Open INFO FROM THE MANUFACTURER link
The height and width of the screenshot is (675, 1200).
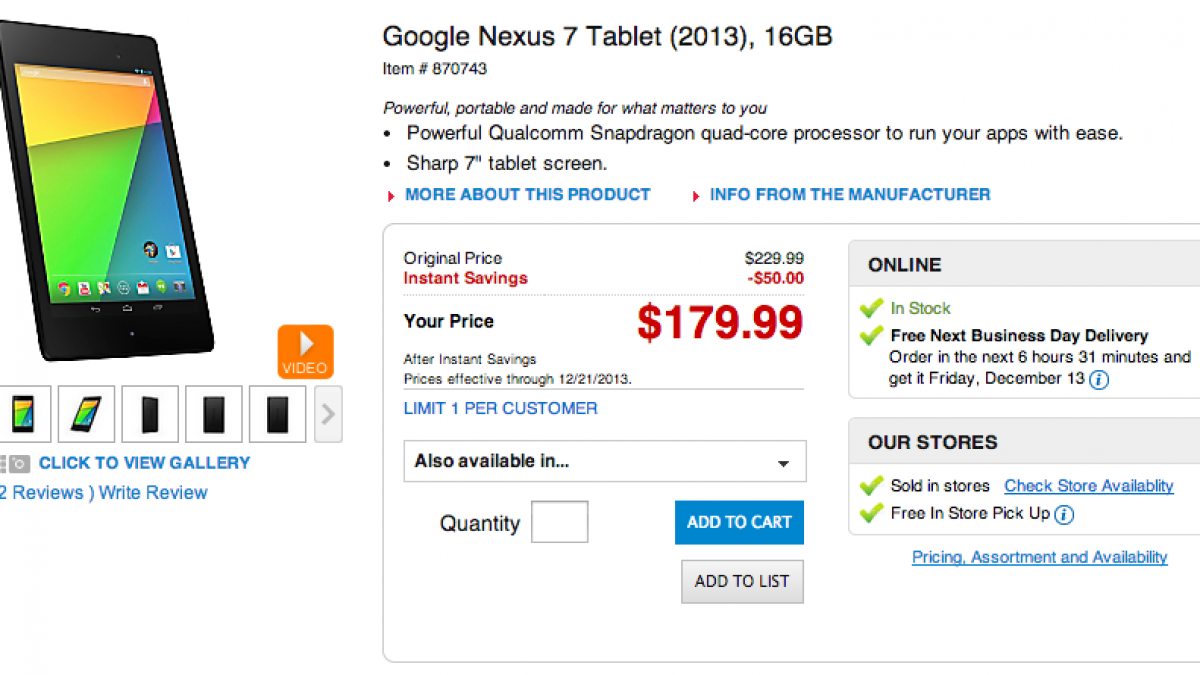pos(850,194)
